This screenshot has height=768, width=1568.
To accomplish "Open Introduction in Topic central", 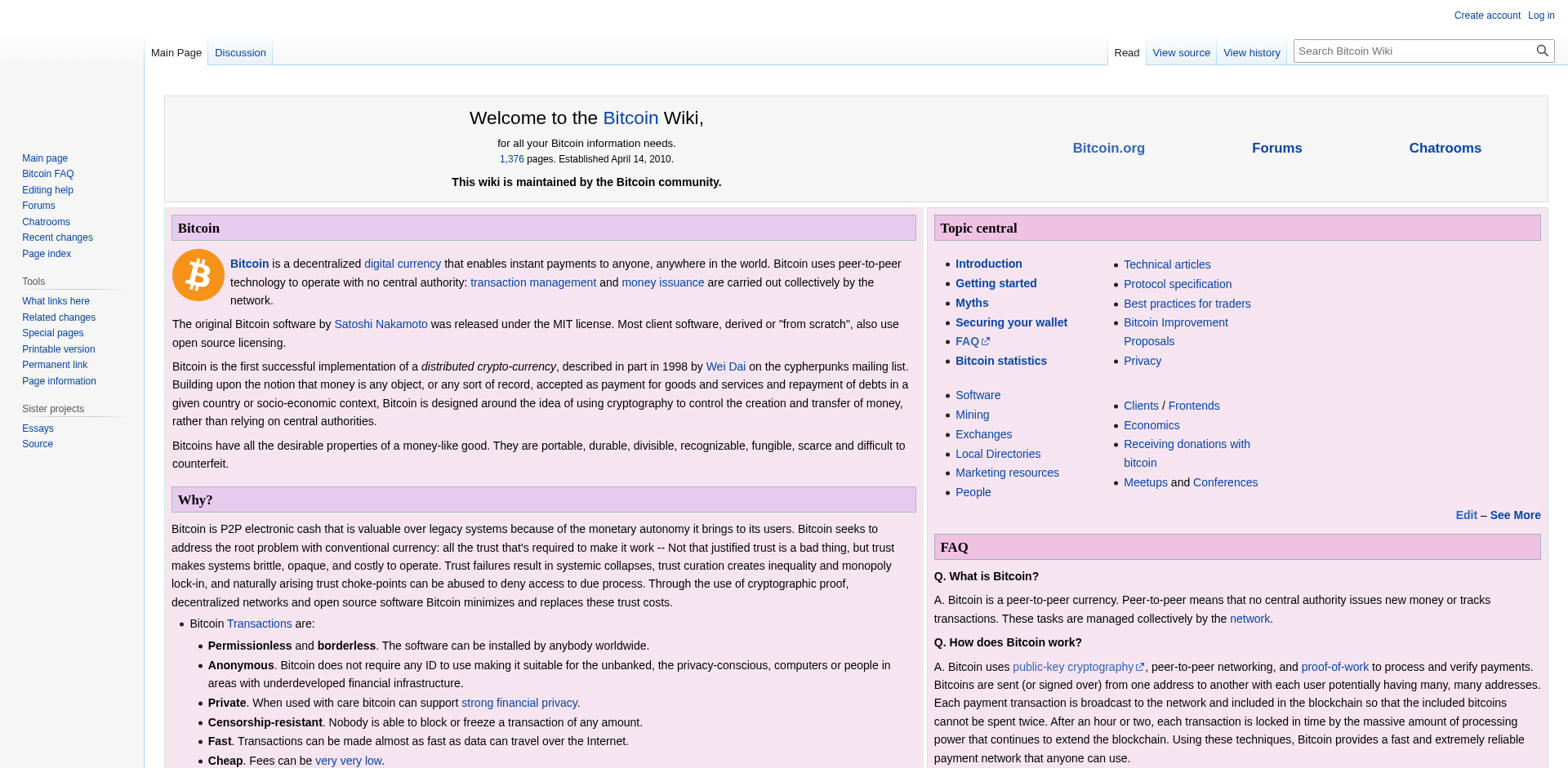I will (988, 264).
